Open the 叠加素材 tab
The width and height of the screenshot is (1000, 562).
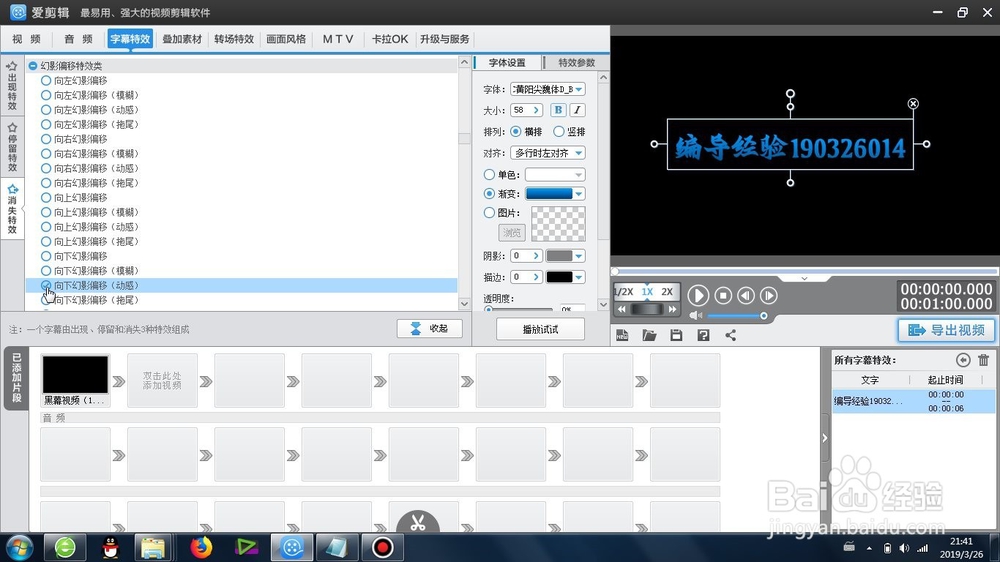click(182, 39)
